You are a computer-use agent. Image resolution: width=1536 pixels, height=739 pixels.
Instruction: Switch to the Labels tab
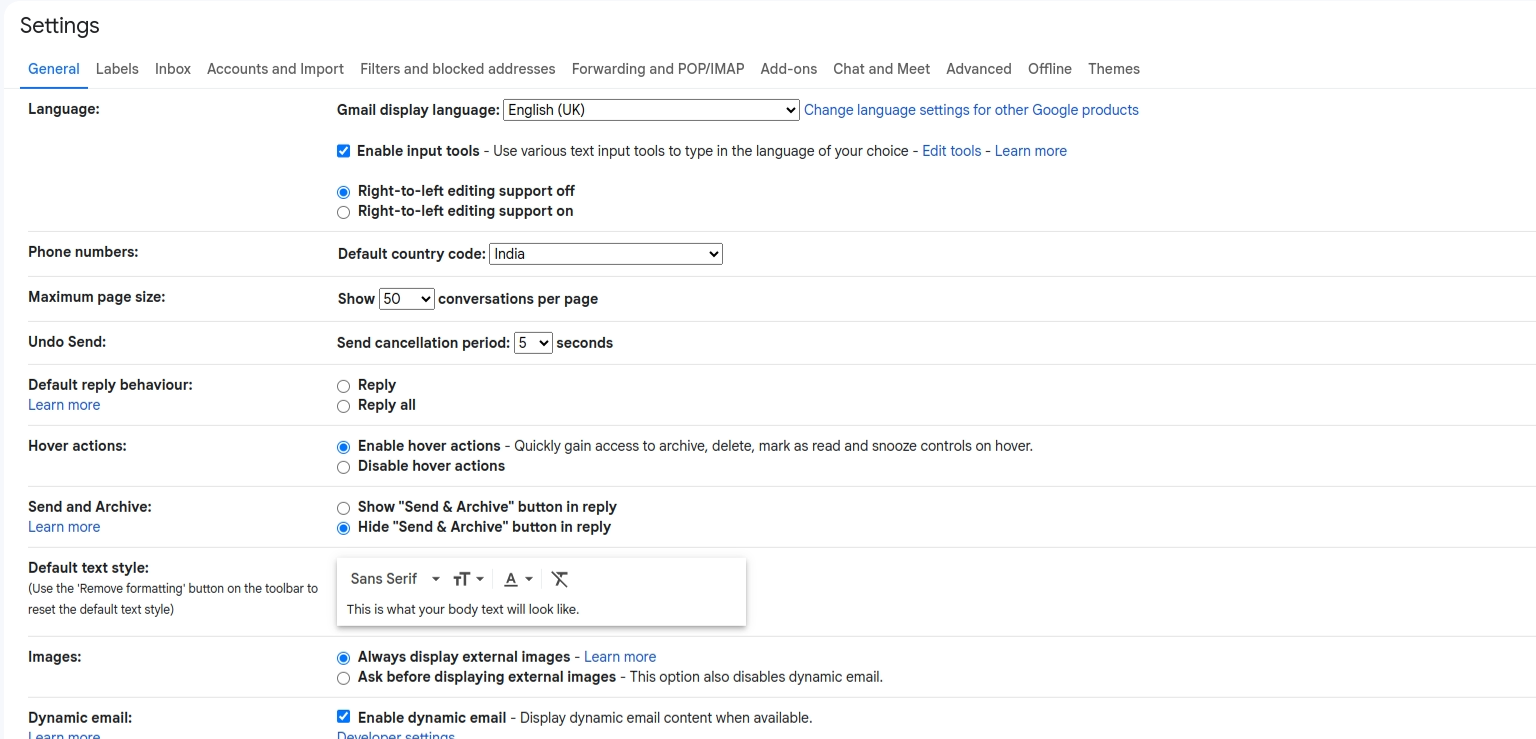(117, 69)
